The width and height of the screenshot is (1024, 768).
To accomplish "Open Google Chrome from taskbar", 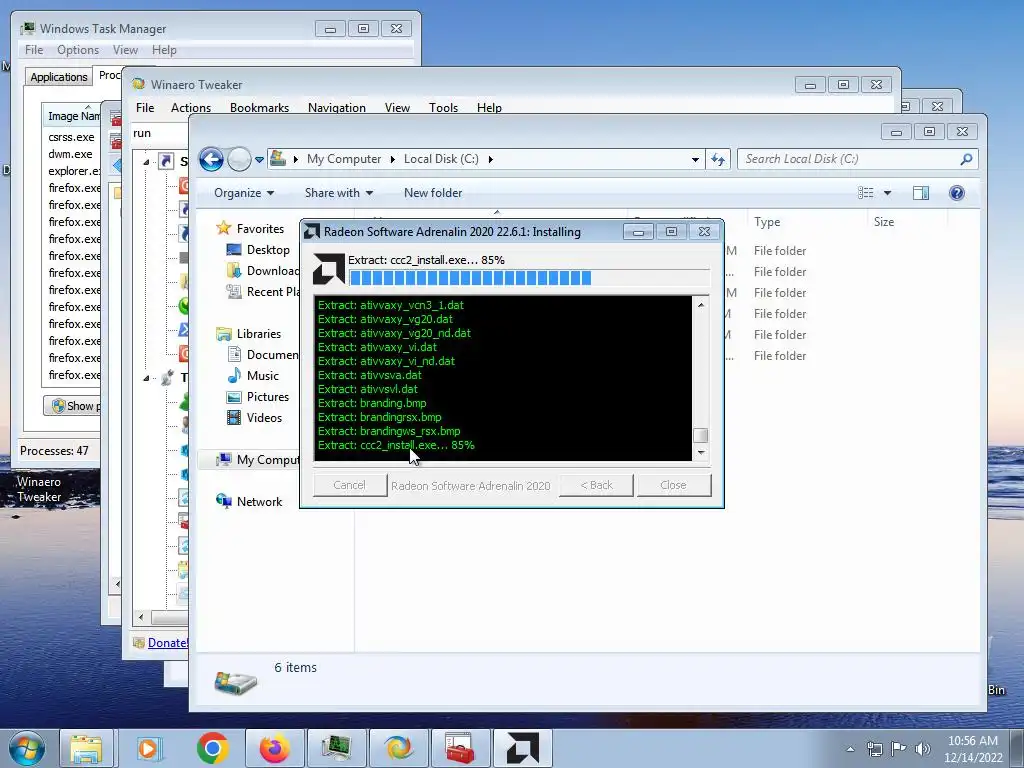I will click(x=212, y=748).
